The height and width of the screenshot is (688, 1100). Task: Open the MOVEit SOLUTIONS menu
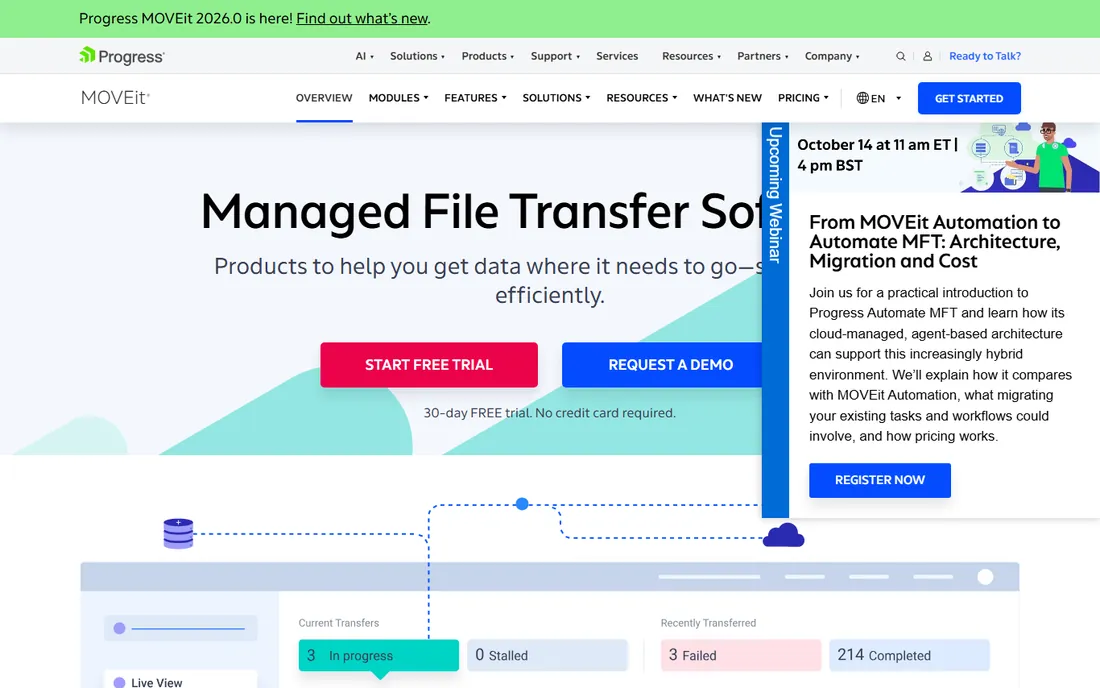coord(556,98)
